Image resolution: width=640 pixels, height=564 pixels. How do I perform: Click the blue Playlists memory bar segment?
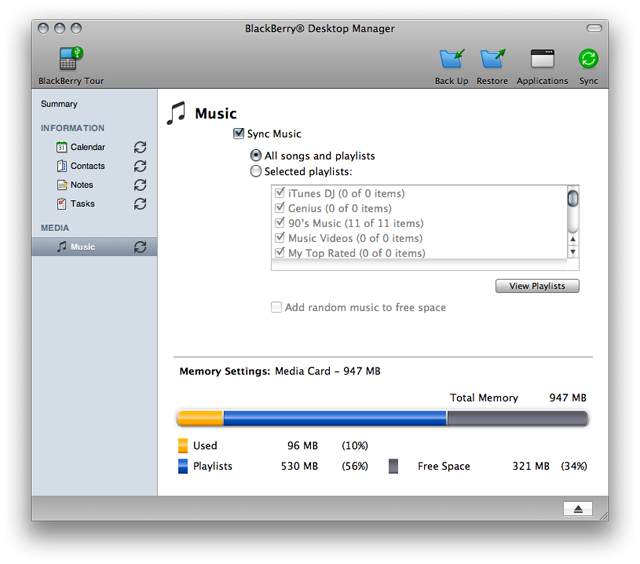pos(335,418)
